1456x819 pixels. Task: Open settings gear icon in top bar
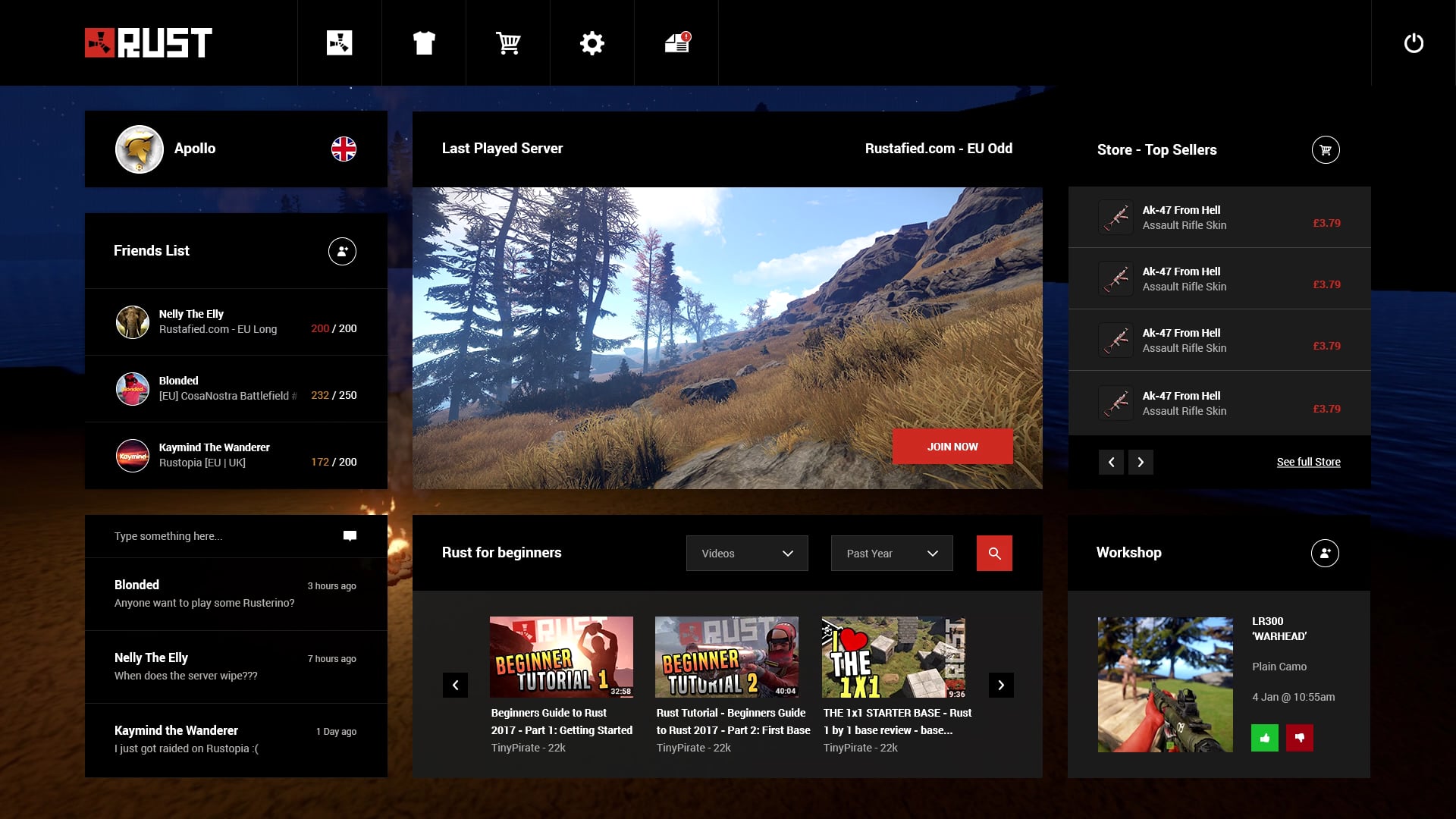point(592,43)
